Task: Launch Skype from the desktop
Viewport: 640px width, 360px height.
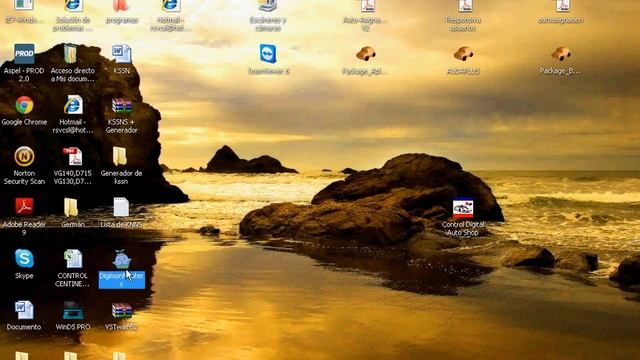Action: pyautogui.click(x=24, y=259)
